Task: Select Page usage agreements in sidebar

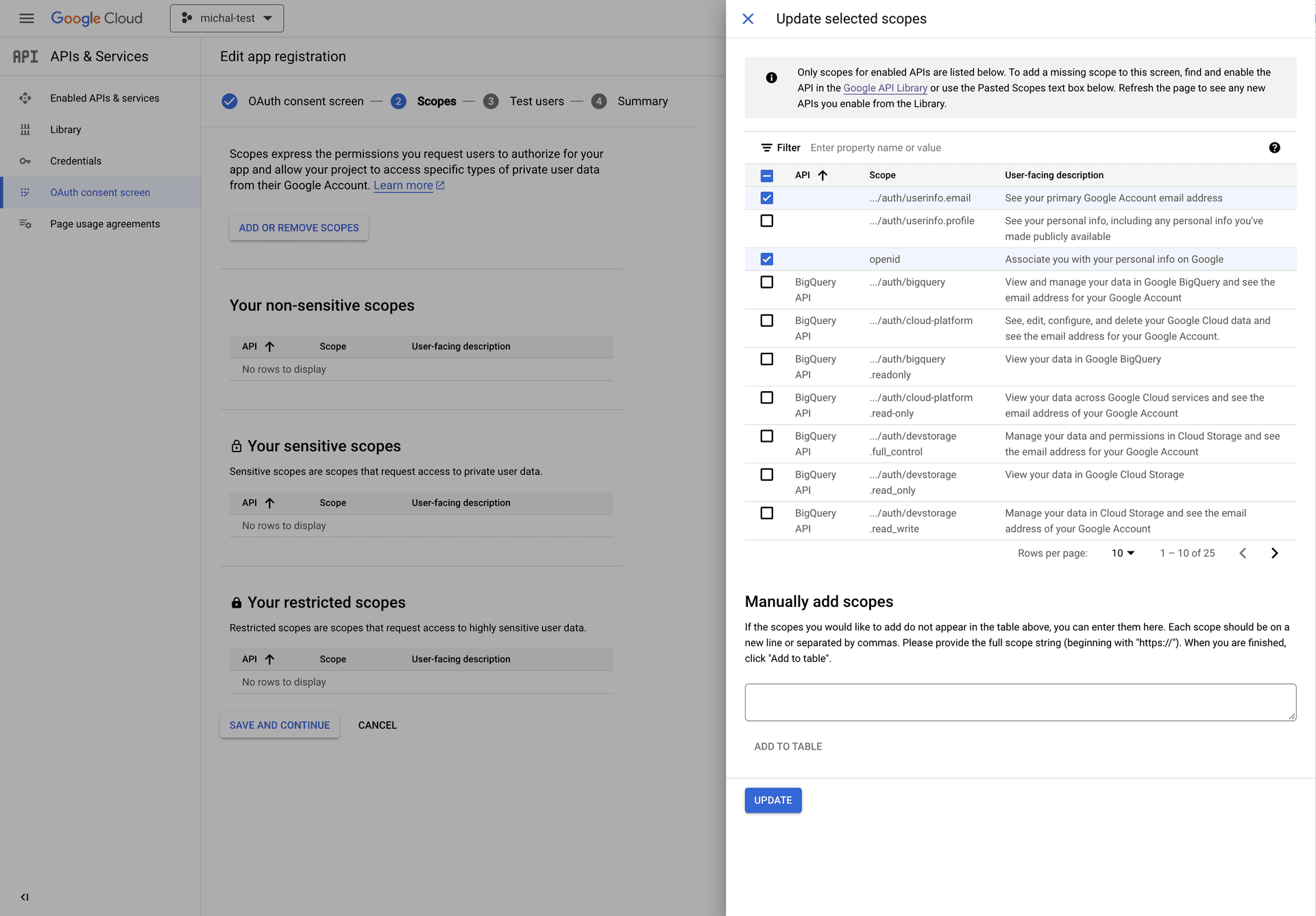Action: pos(104,224)
